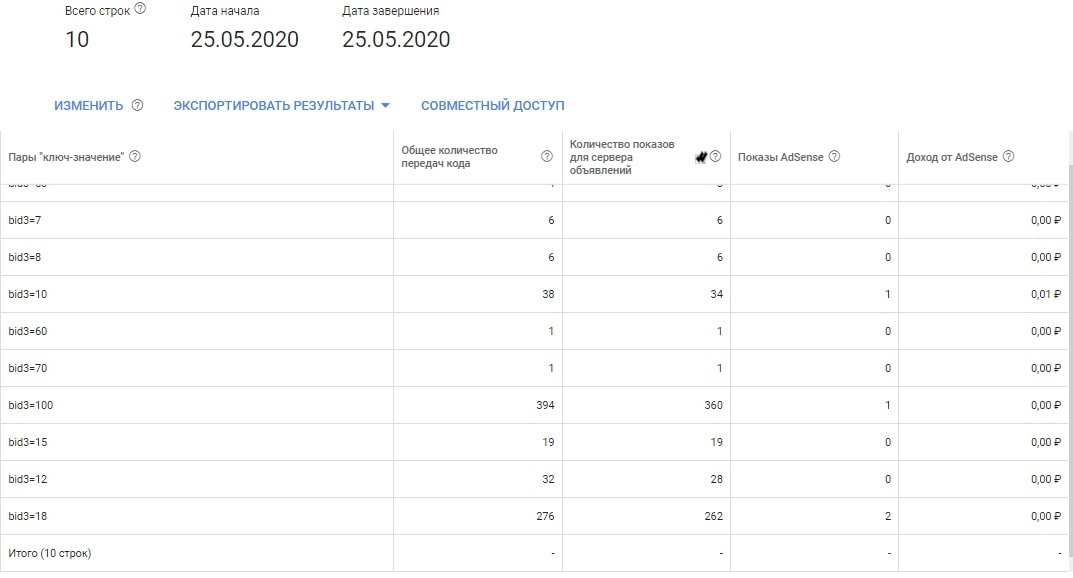The width and height of the screenshot is (1073, 578).
Task: Select the bid3=100 row label
Action: (26, 405)
